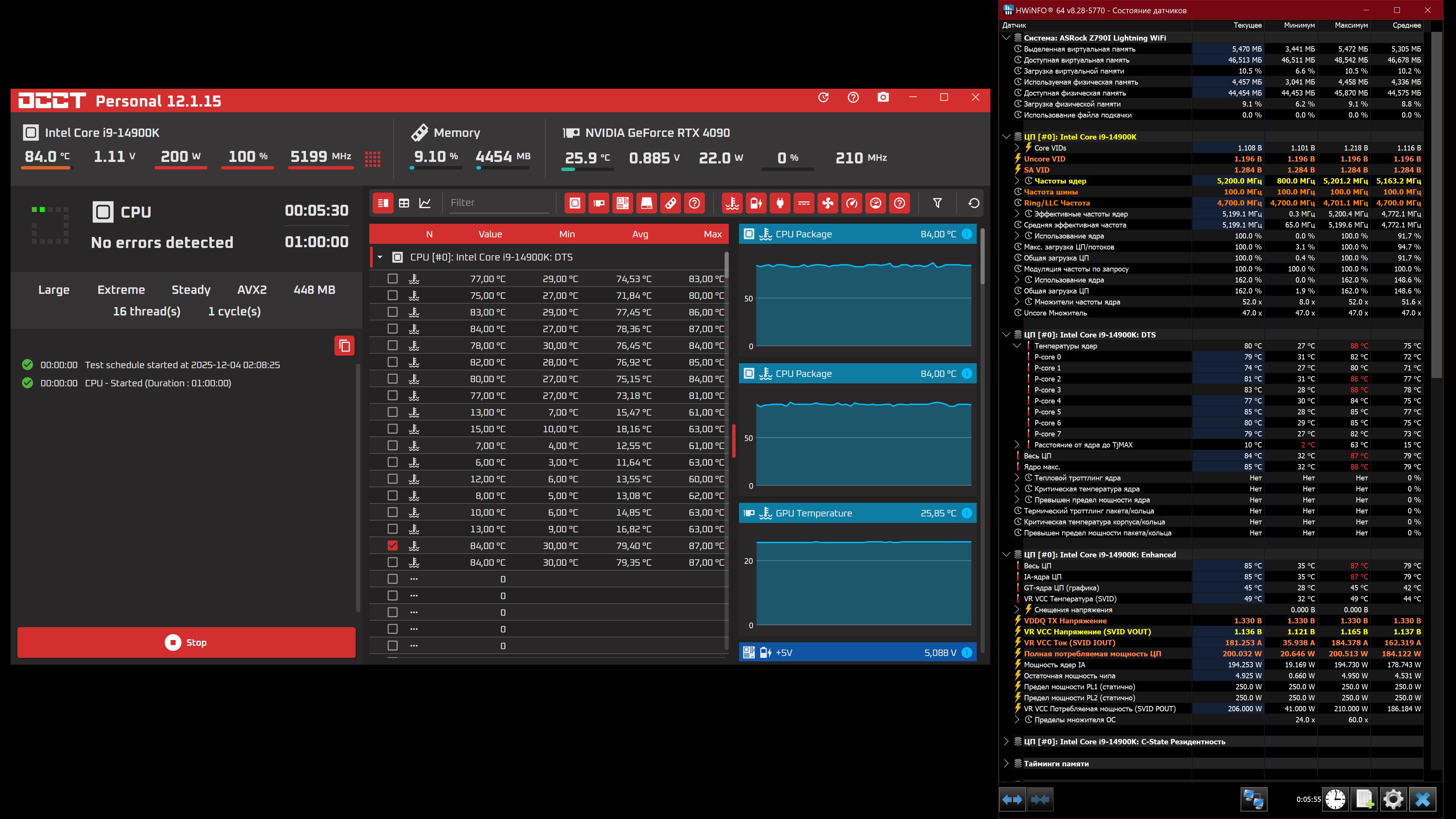The image size is (1456, 819).
Task: Toggle the temperature sensor filter icon
Action: [x=733, y=203]
